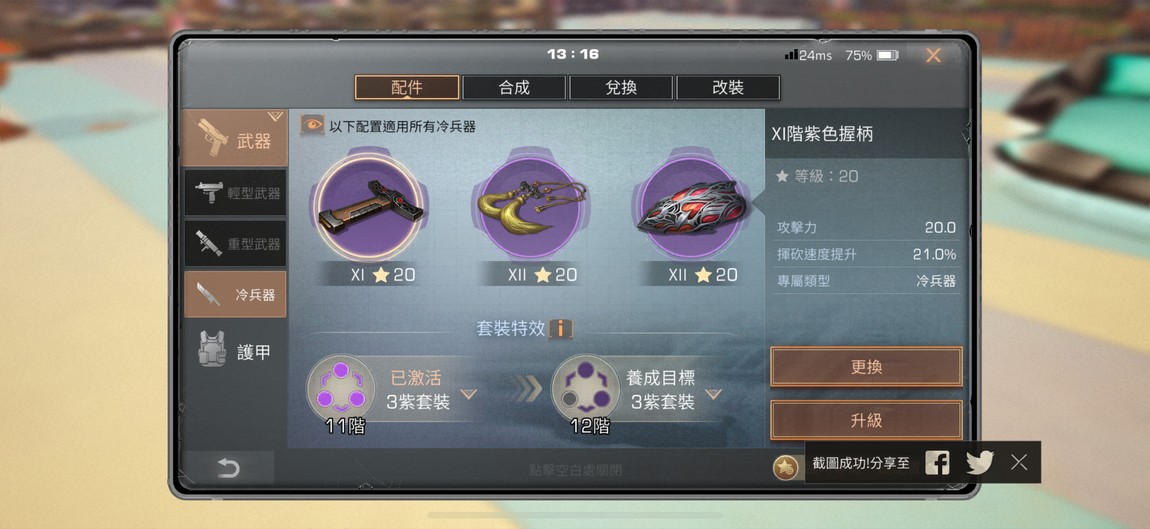Viewport: 1150px width, 529px height.
Task: Share screenshot to Twitter
Action: point(980,462)
